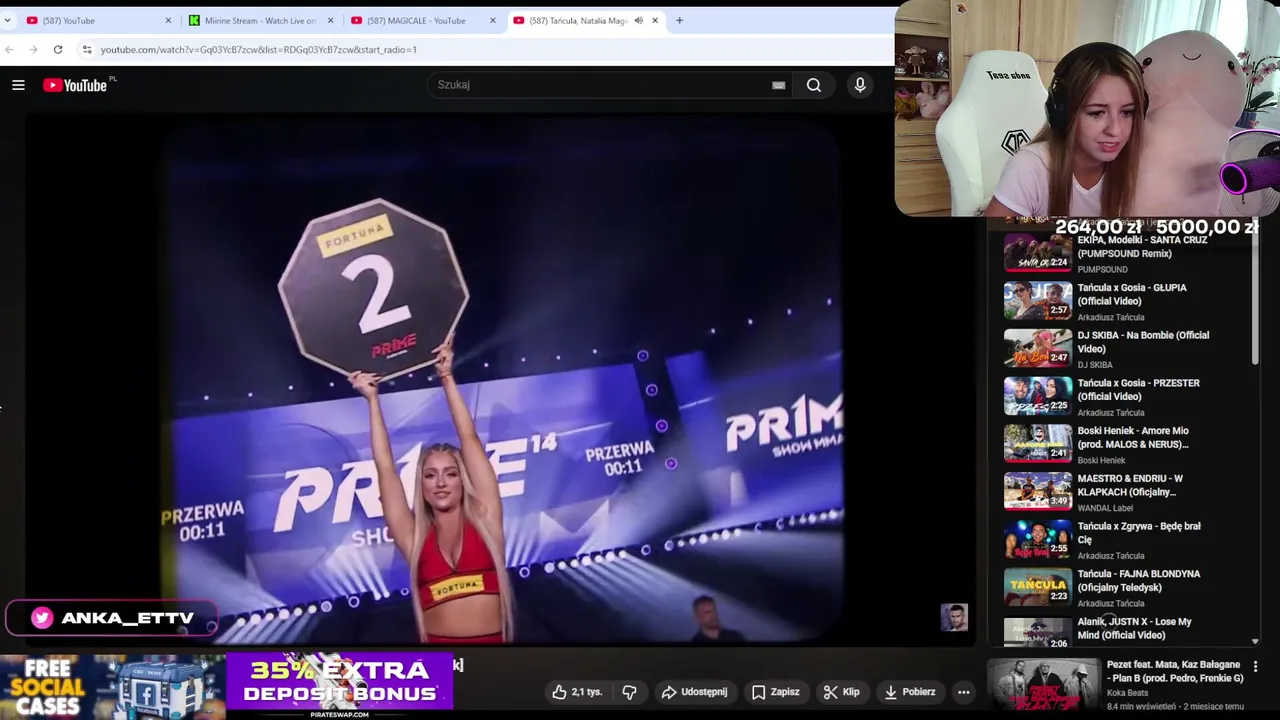1280x720 pixels.
Task: Click the YouTube URL in the address bar
Action: pyautogui.click(x=259, y=49)
